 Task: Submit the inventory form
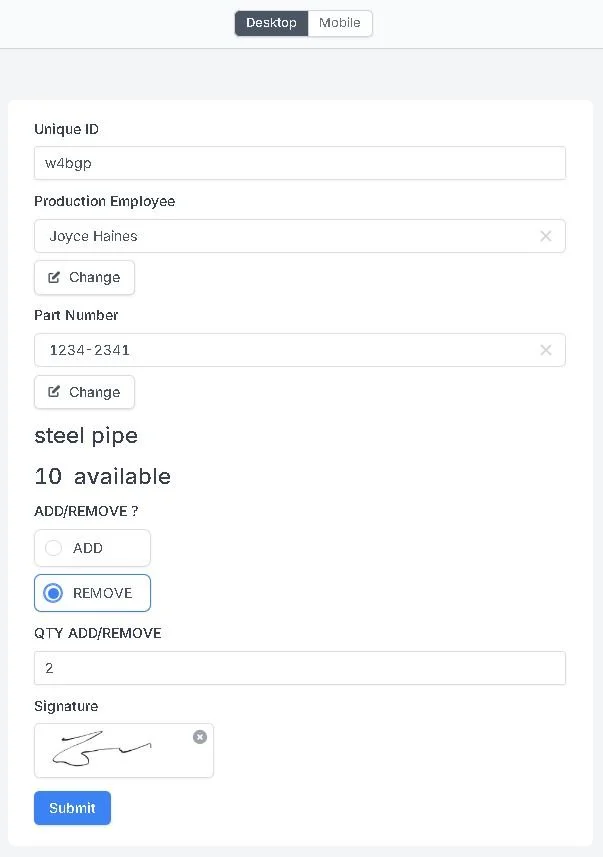click(72, 808)
